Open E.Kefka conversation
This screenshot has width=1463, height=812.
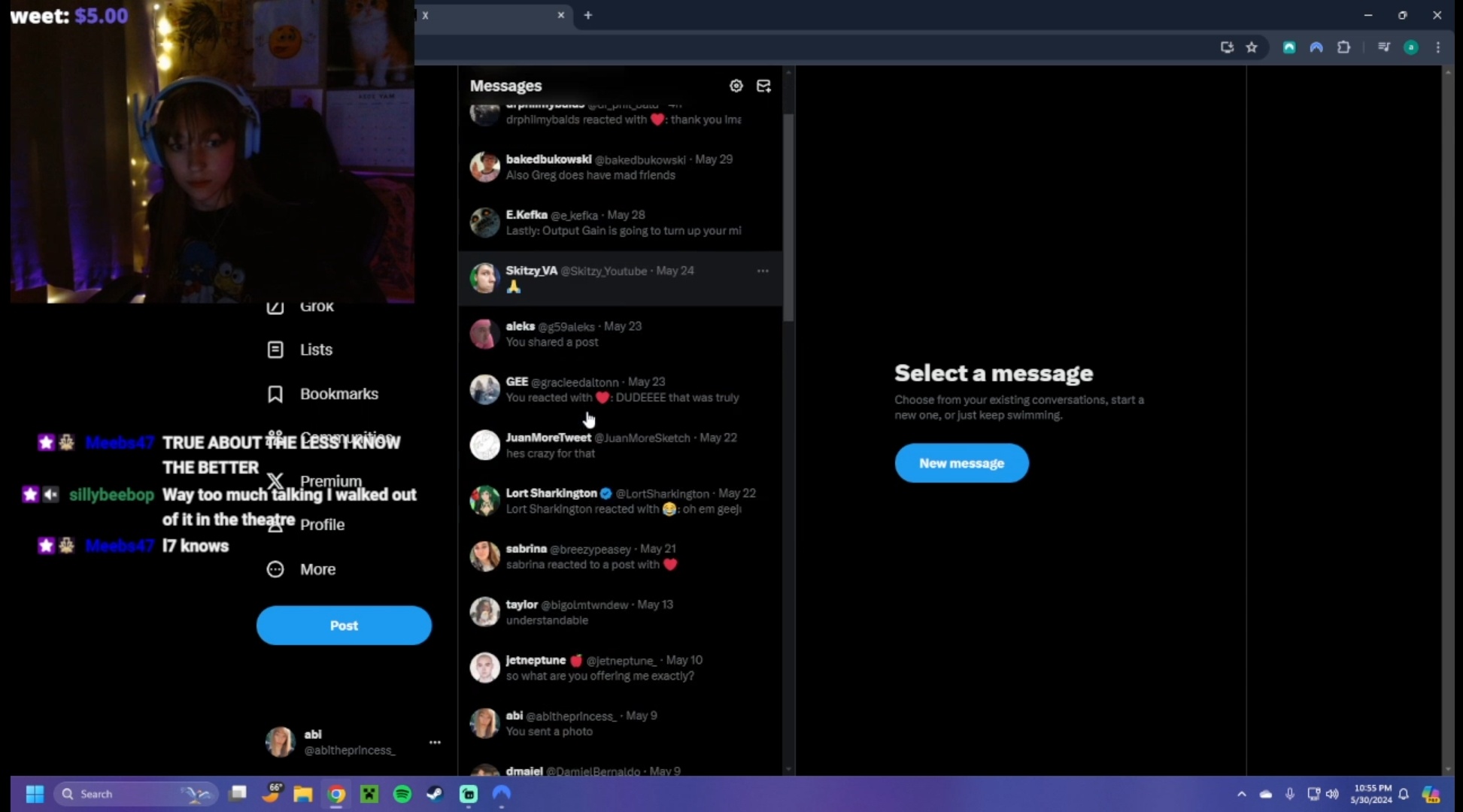[x=620, y=223]
